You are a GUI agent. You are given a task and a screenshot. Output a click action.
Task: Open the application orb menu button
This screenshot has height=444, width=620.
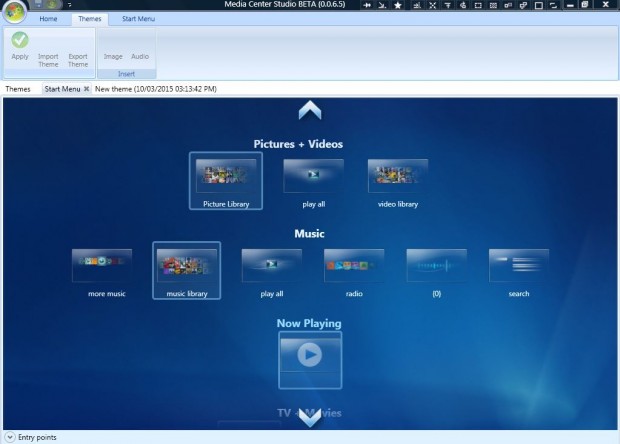point(16,13)
